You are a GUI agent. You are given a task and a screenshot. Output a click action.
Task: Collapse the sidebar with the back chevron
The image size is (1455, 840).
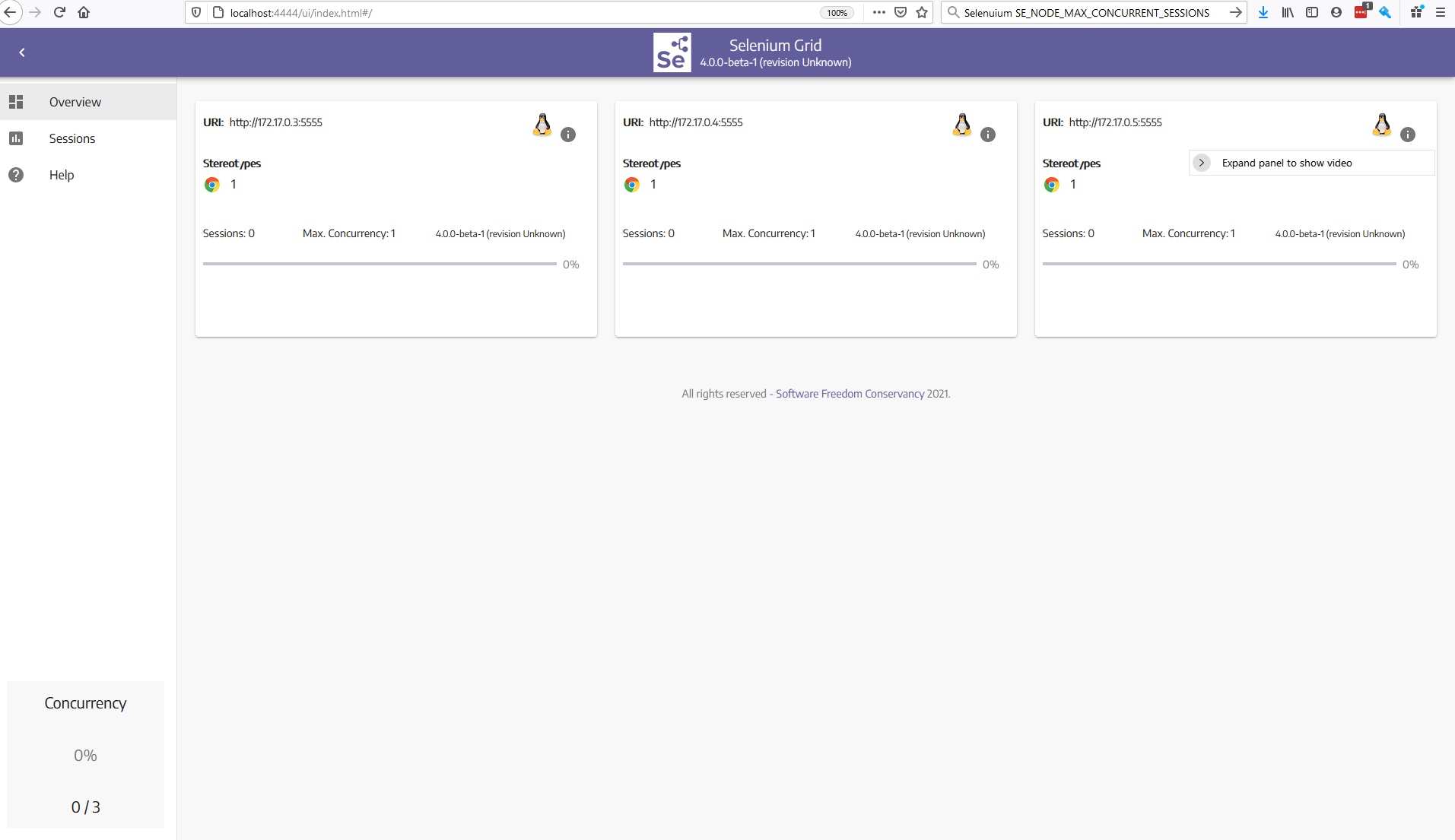click(22, 52)
